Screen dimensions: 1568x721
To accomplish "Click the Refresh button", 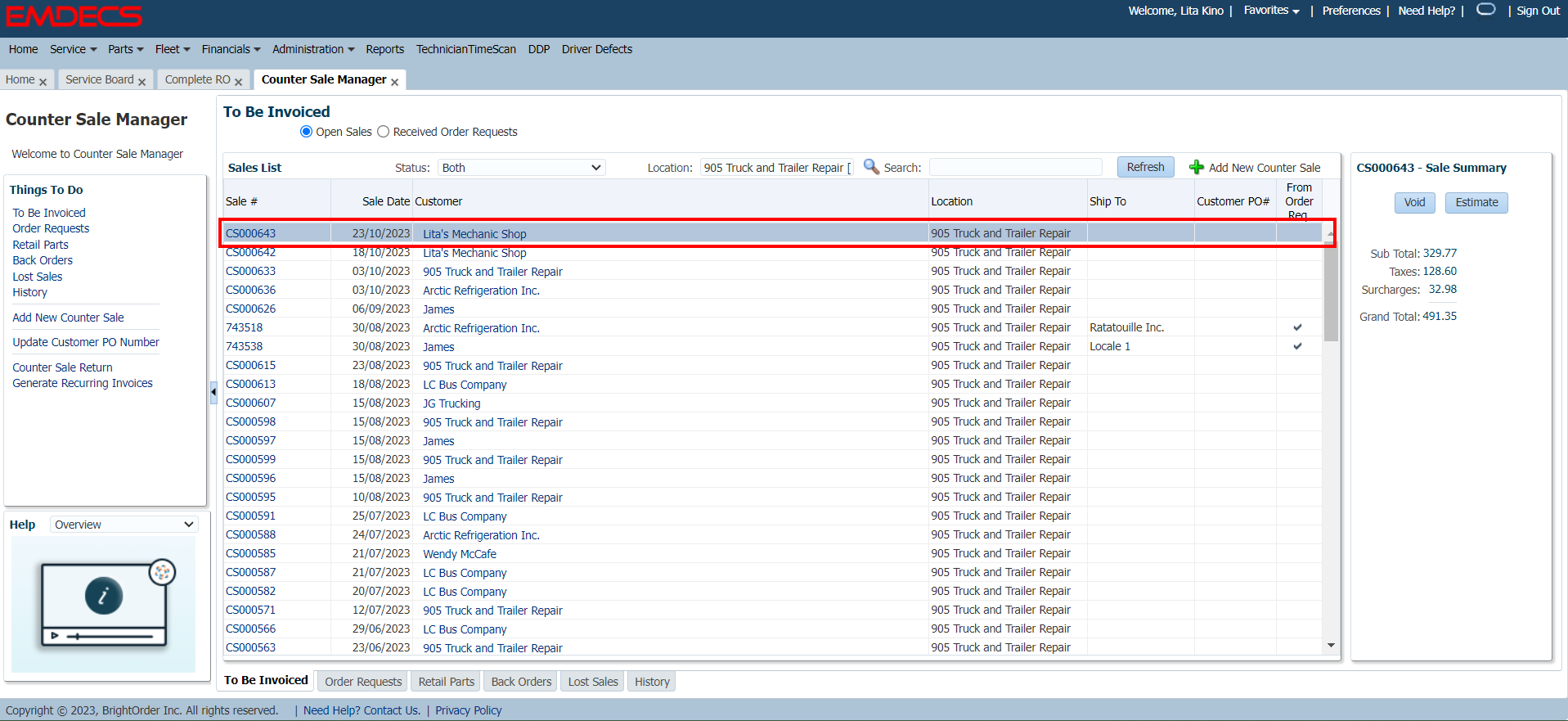I will [x=1145, y=167].
